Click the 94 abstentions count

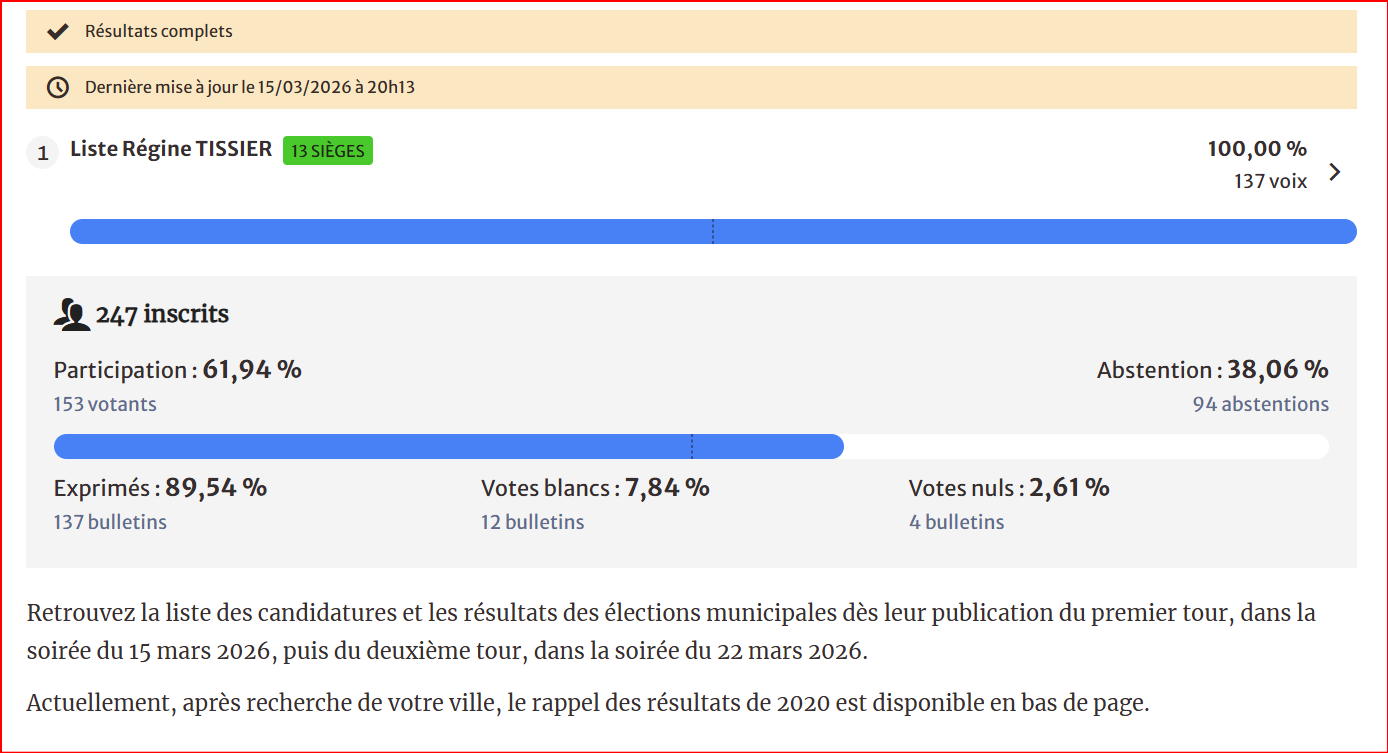1259,404
